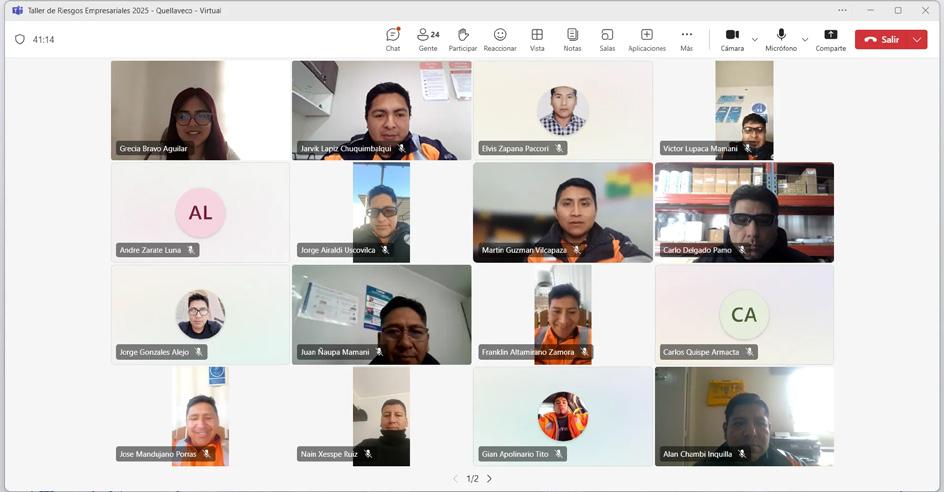944x492 pixels.
Task: Click the meeting timer 41:14
Action: (x=43, y=40)
